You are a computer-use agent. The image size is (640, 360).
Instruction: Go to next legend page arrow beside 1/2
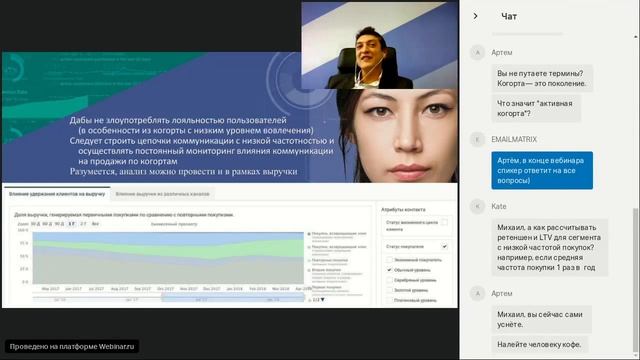322,300
